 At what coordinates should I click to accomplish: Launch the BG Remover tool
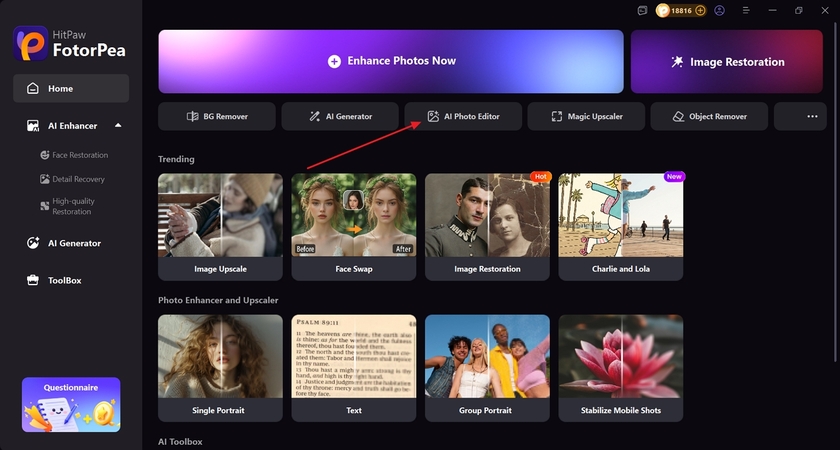216,116
